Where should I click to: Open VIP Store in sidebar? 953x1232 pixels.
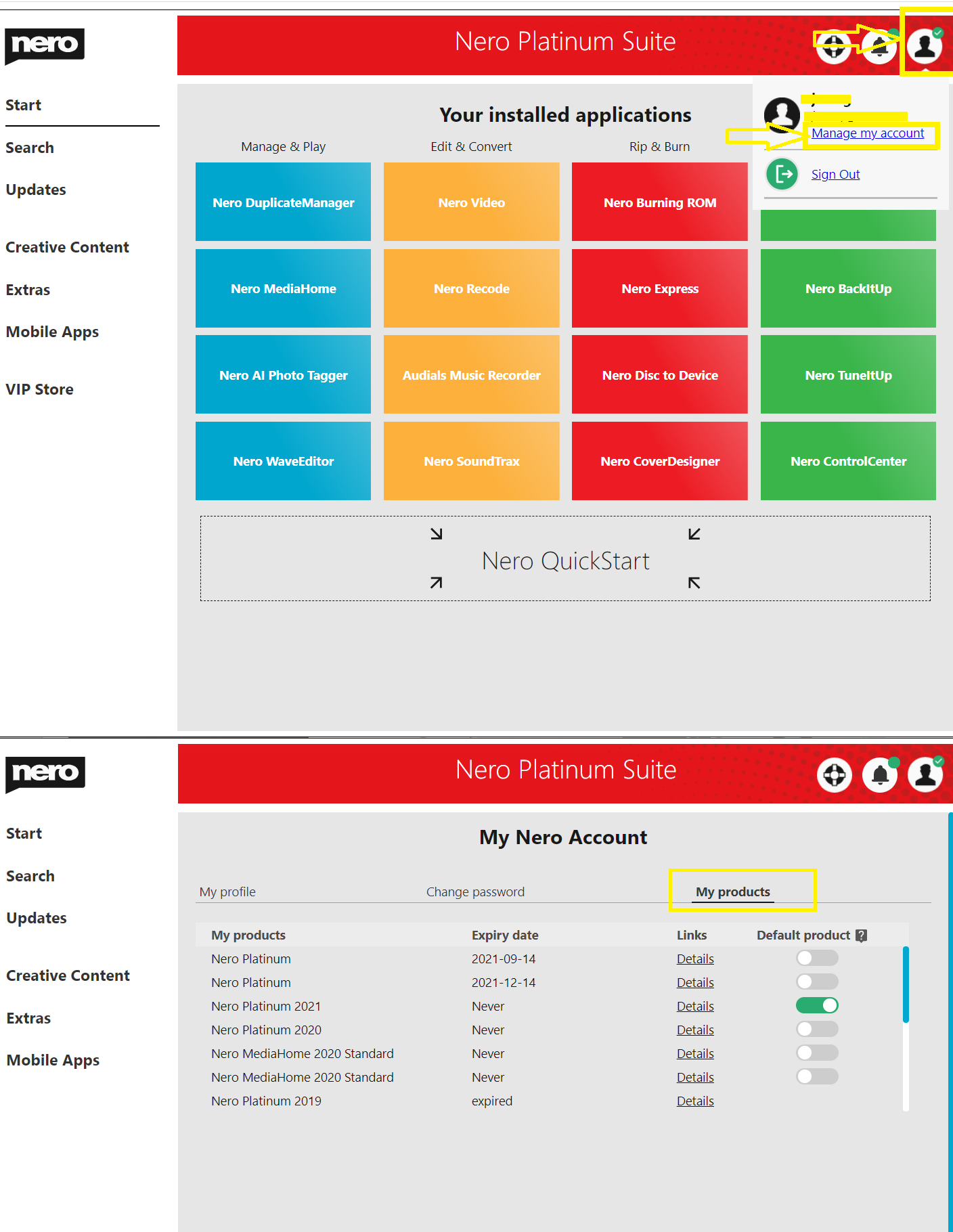(39, 390)
